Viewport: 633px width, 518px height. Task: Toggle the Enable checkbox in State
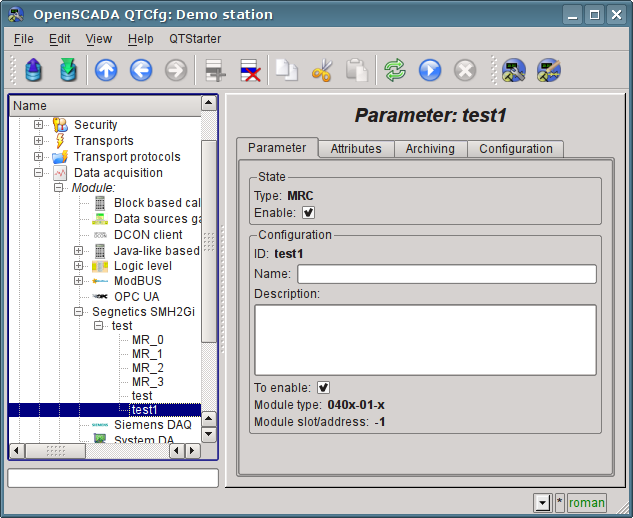(x=309, y=212)
